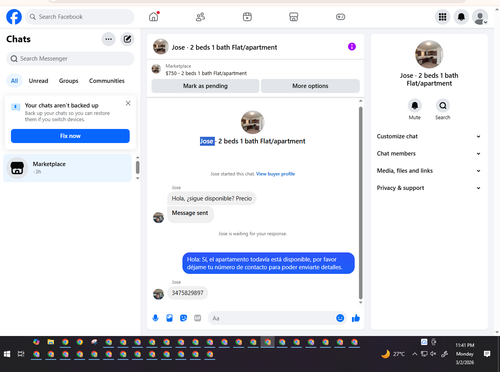
Task: Open the Marketplace storefront icon in top navigation
Action: pyautogui.click(x=294, y=17)
